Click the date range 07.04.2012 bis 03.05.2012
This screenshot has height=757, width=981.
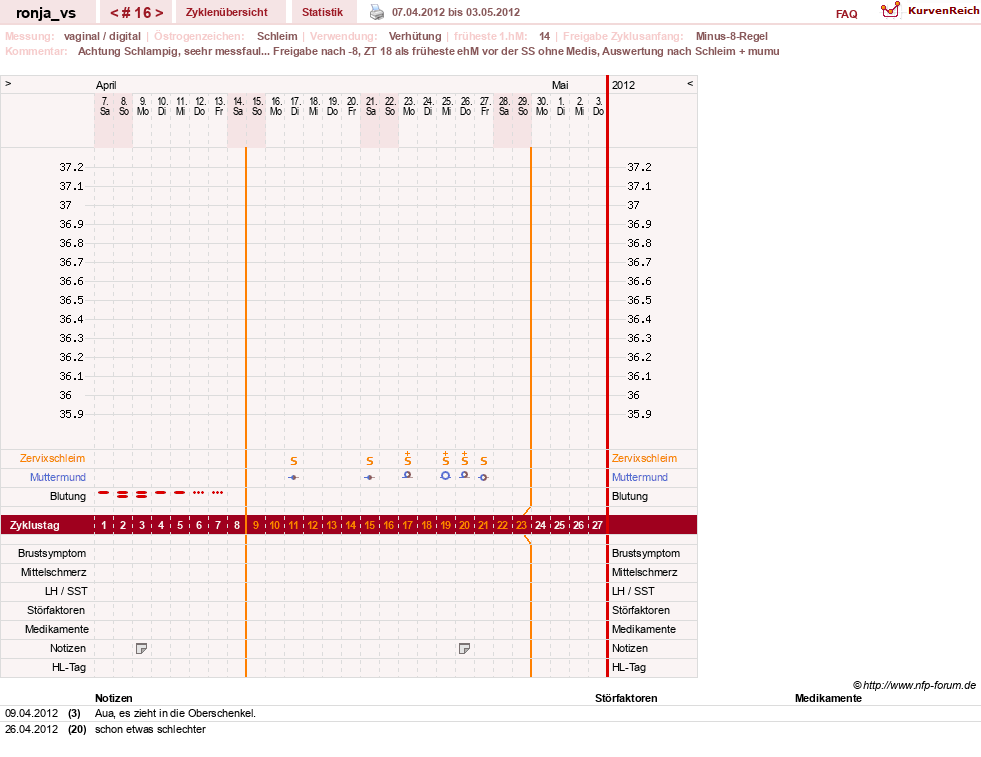pos(455,12)
